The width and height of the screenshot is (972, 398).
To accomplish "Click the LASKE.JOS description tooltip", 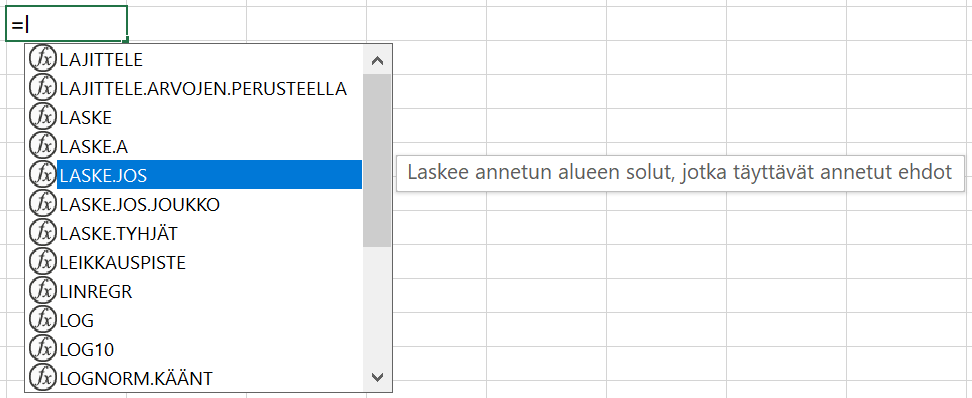I will pyautogui.click(x=680, y=173).
